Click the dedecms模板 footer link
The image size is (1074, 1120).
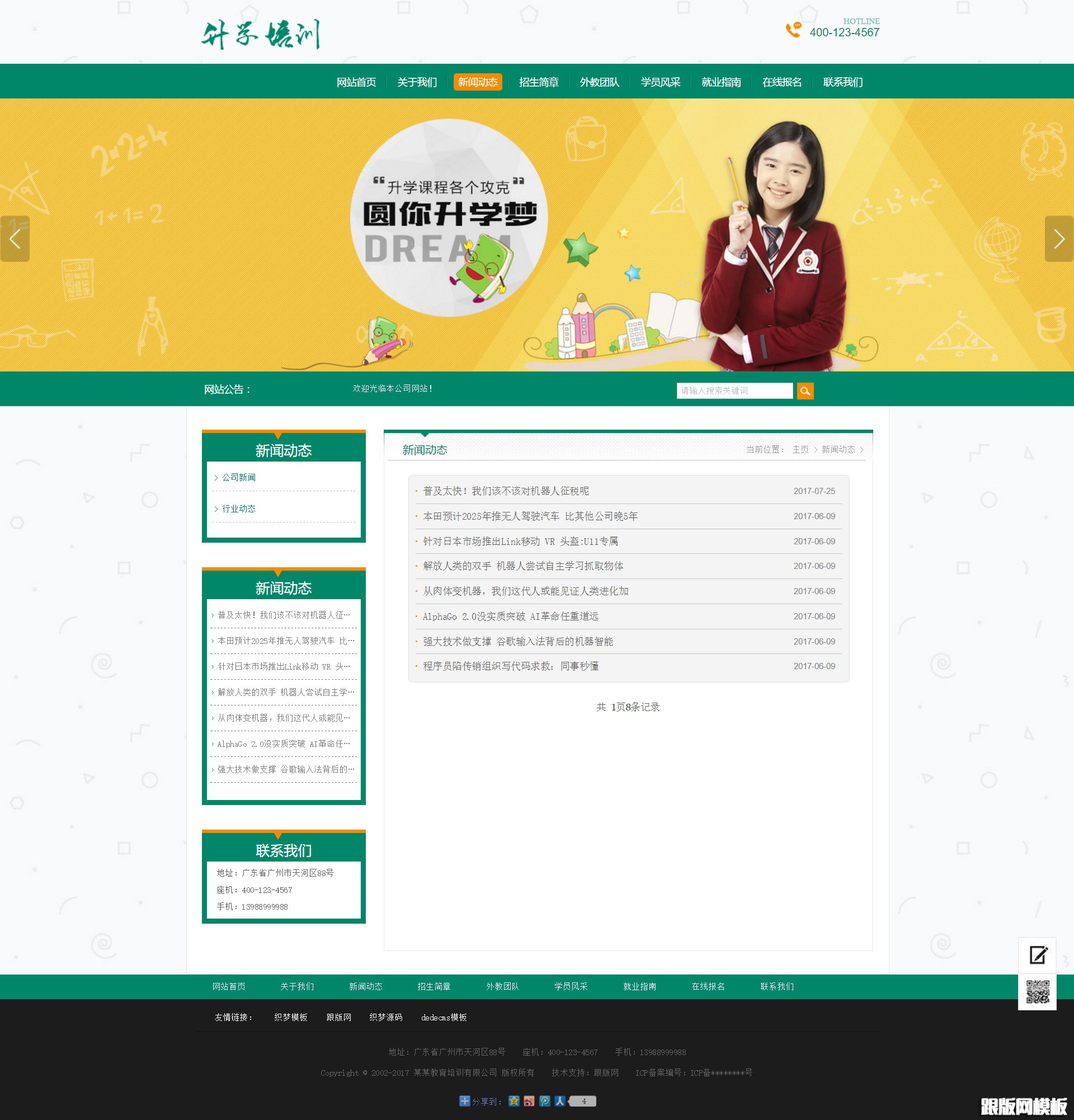[x=445, y=1017]
